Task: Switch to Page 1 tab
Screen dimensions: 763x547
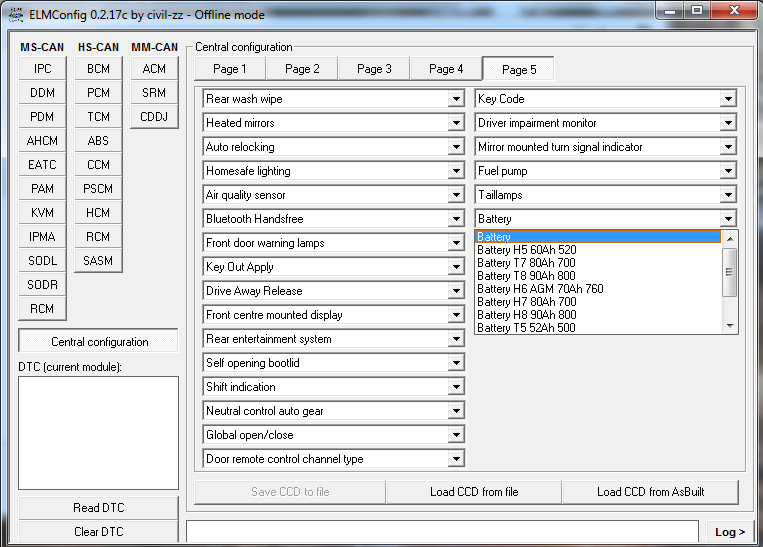Action: point(229,69)
